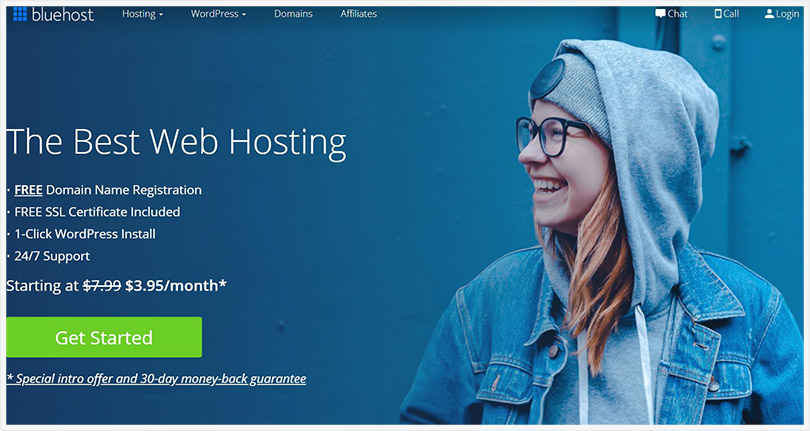Open the WordPress menu
810x431 pixels.
[x=214, y=14]
